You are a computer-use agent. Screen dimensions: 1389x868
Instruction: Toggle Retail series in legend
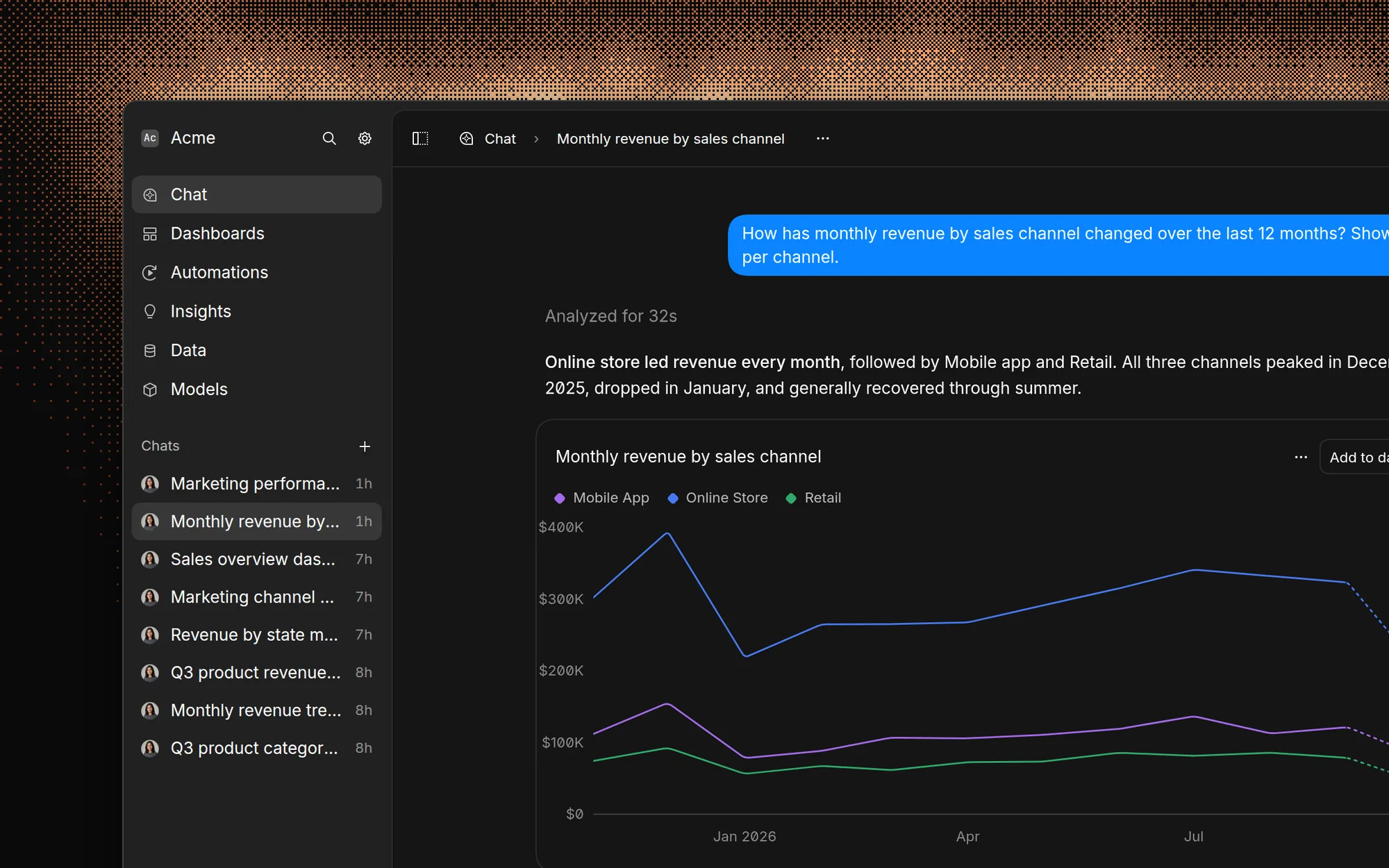[x=813, y=498]
